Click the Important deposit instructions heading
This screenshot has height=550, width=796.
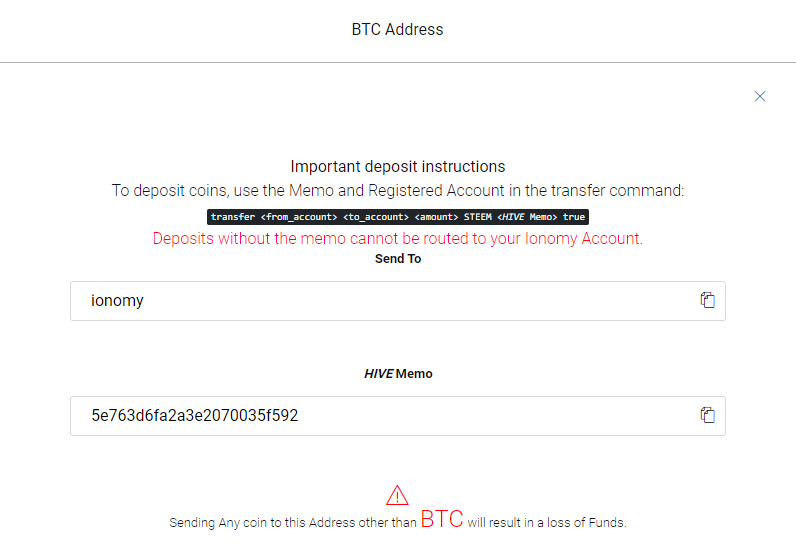398,167
